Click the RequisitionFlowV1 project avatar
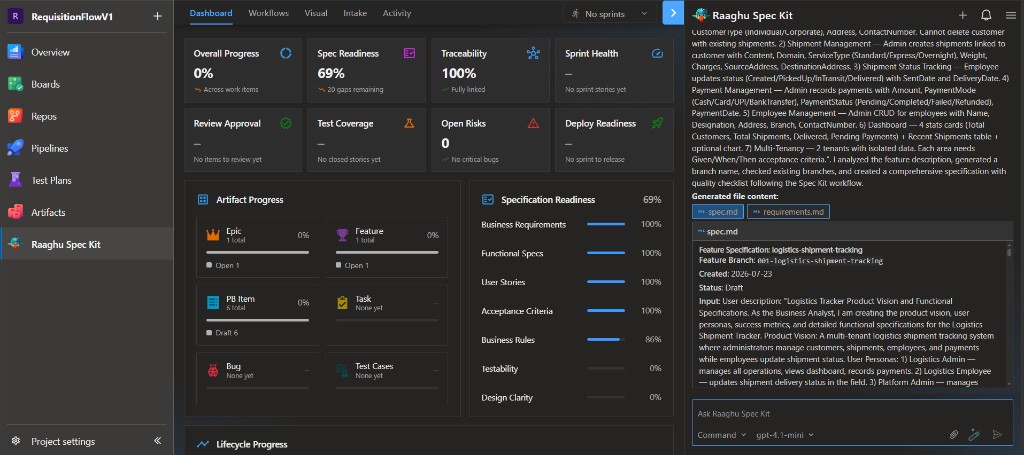 click(x=15, y=16)
